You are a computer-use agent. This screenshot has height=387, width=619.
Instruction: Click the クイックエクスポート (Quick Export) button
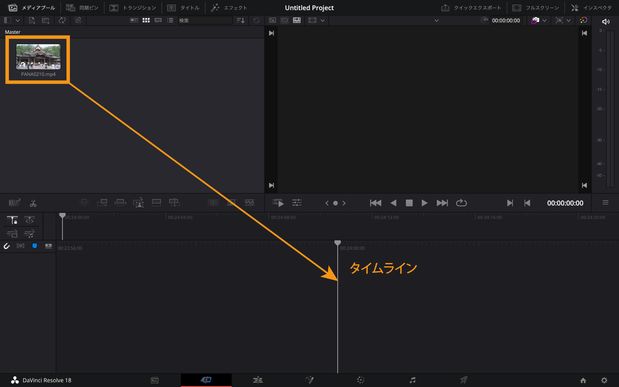471,8
